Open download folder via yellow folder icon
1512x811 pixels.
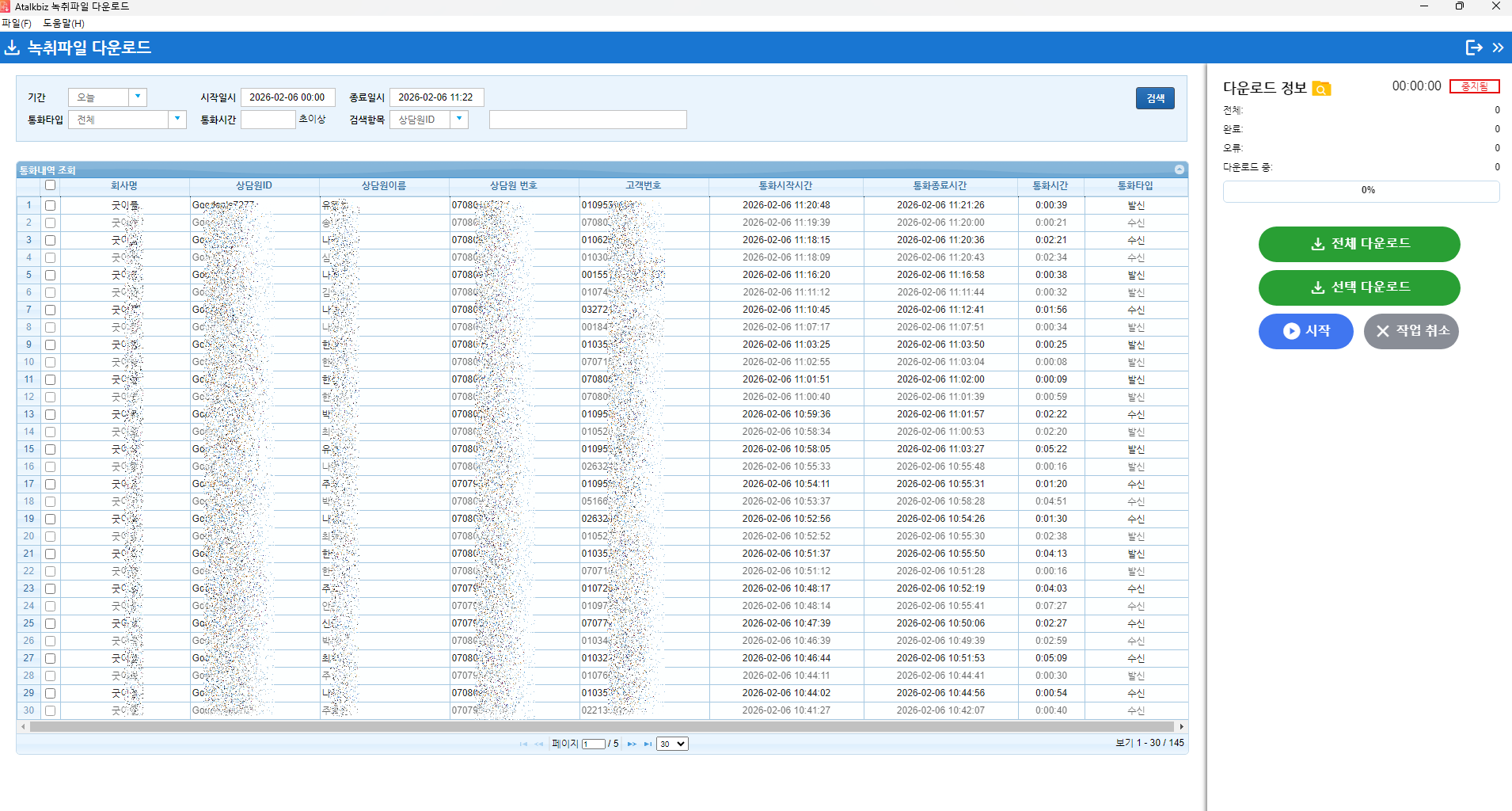coord(1321,89)
